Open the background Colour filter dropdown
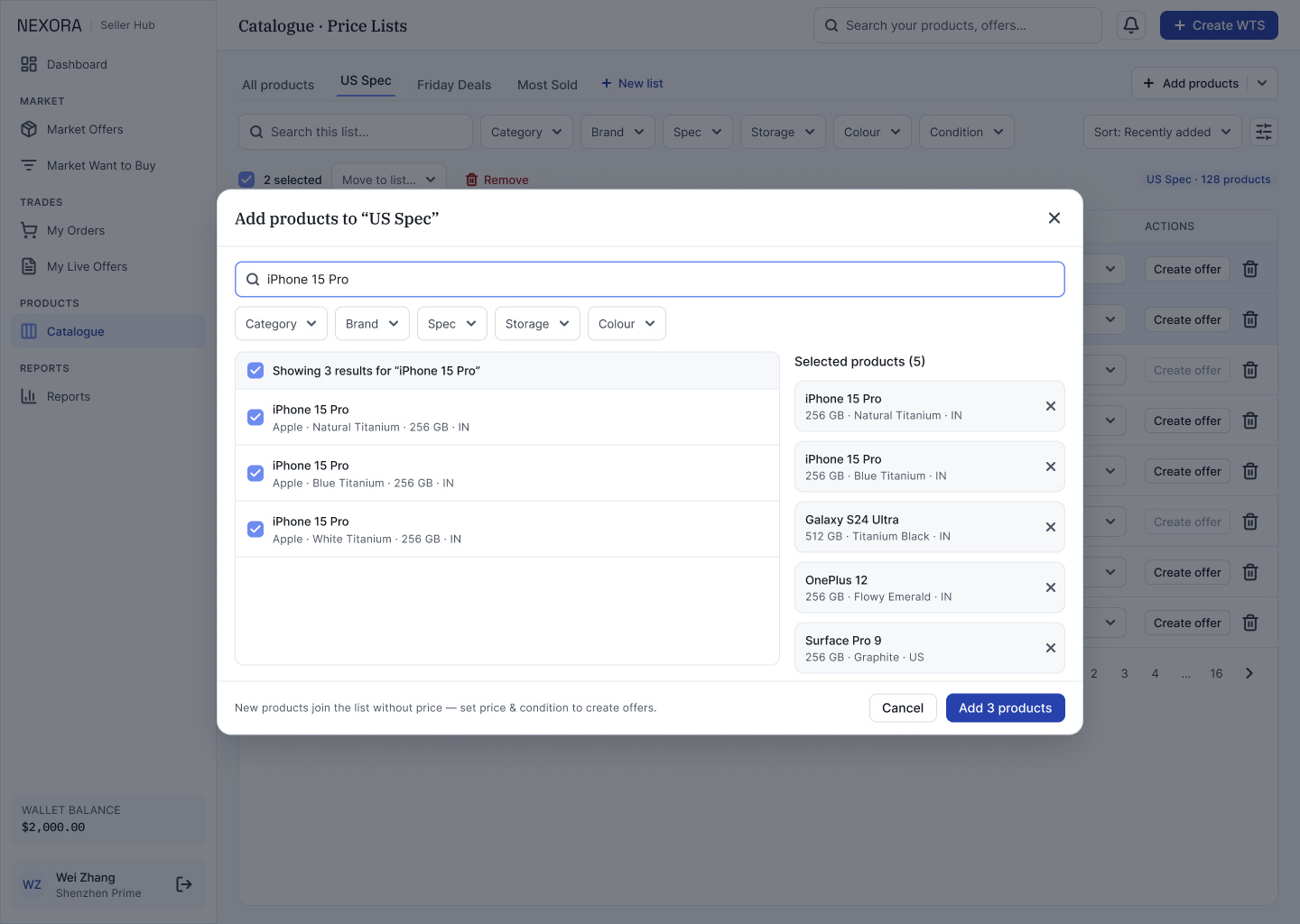The height and width of the screenshot is (924, 1300). tap(872, 132)
